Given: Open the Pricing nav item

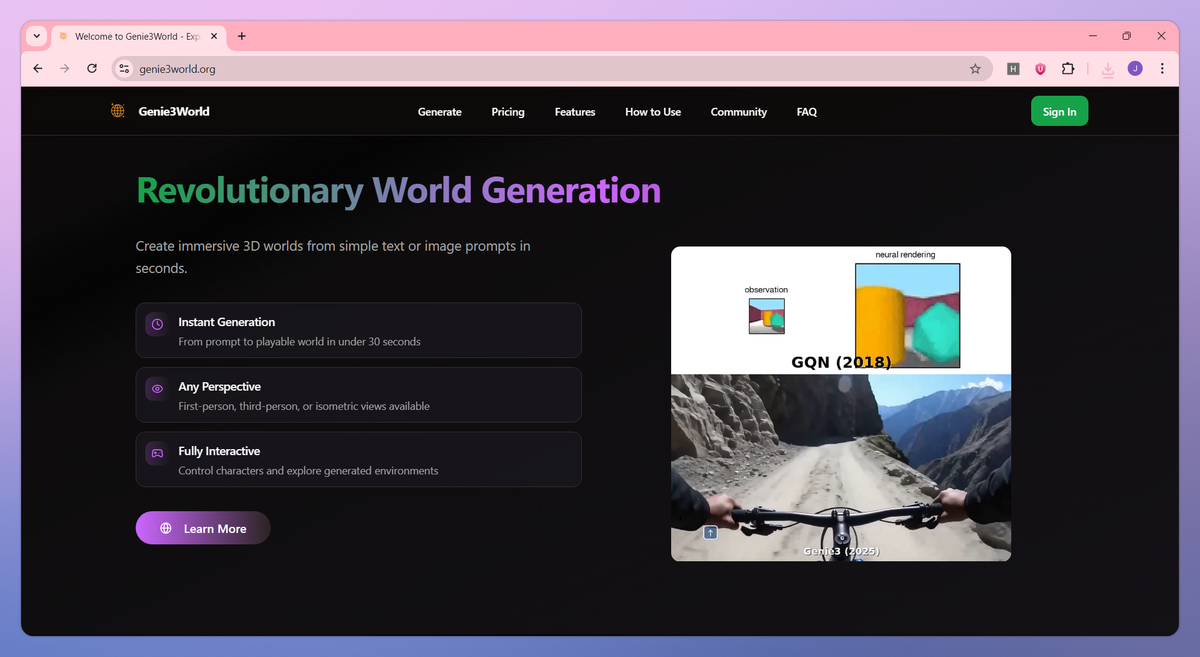Looking at the screenshot, I should pos(508,112).
